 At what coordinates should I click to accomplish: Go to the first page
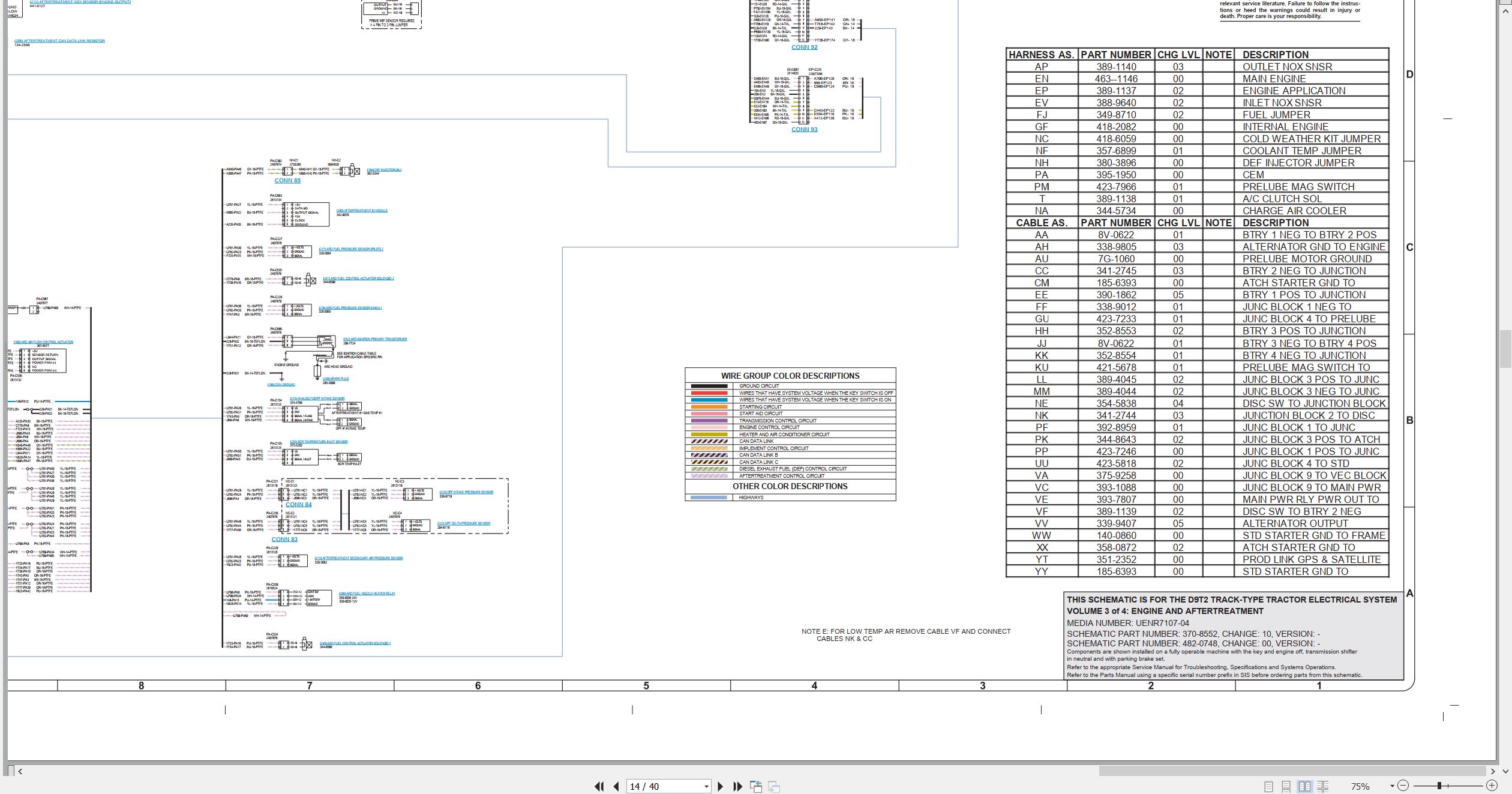(x=599, y=786)
